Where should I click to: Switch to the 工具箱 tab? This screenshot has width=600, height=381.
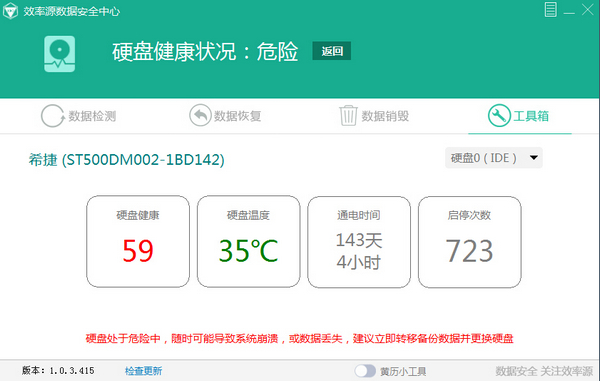click(518, 116)
